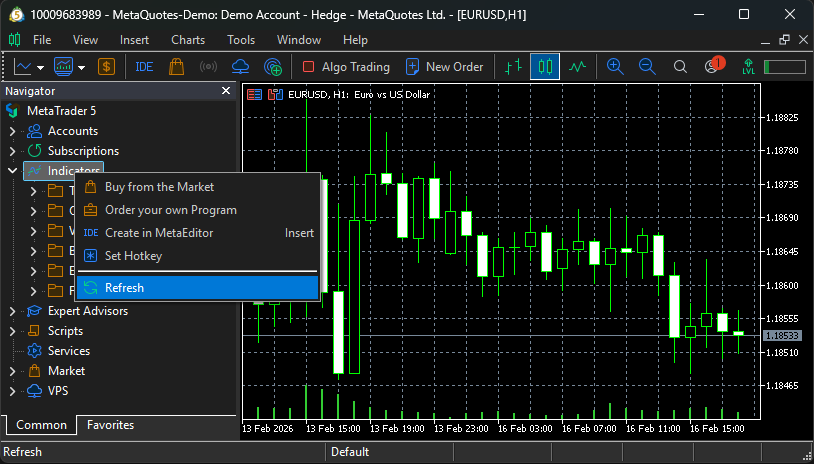Open the Signals broadcast icon
The image size is (814, 464).
(x=208, y=67)
